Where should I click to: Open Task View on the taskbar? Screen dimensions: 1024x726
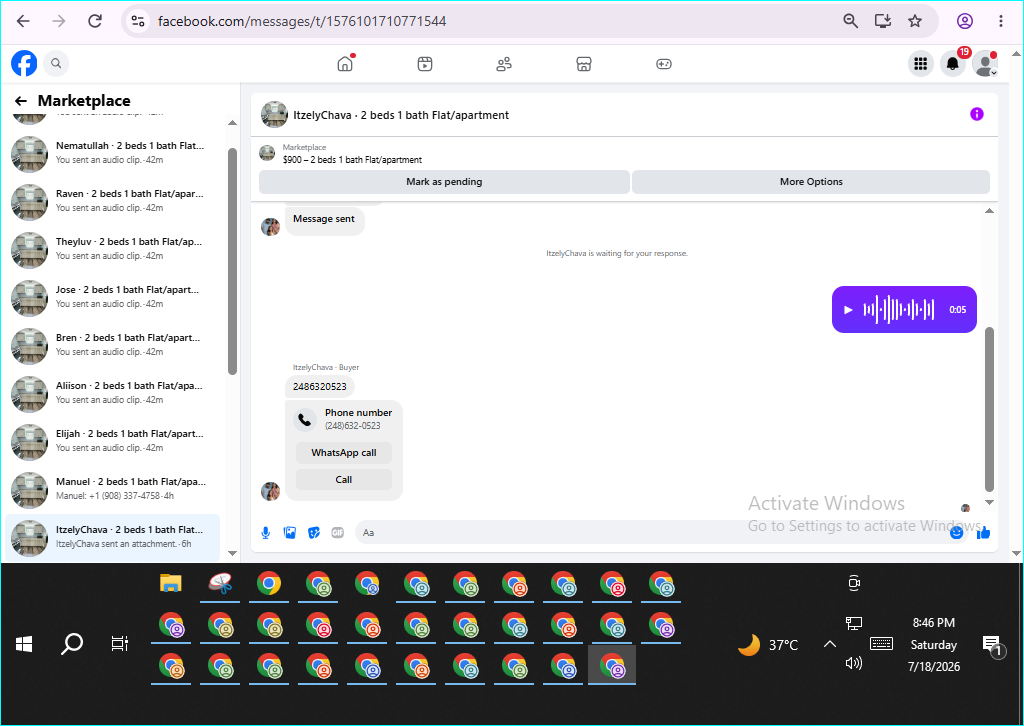tap(120, 644)
